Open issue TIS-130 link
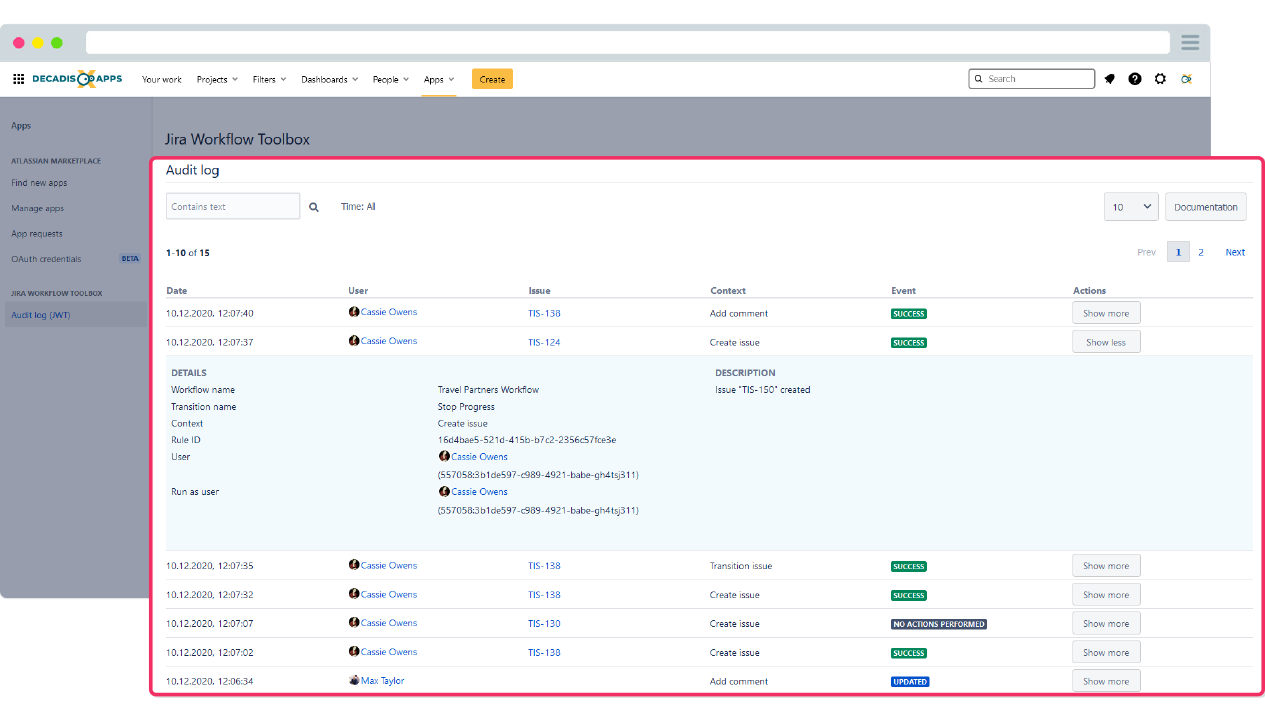Viewport: 1265px width, 720px height. click(x=544, y=624)
